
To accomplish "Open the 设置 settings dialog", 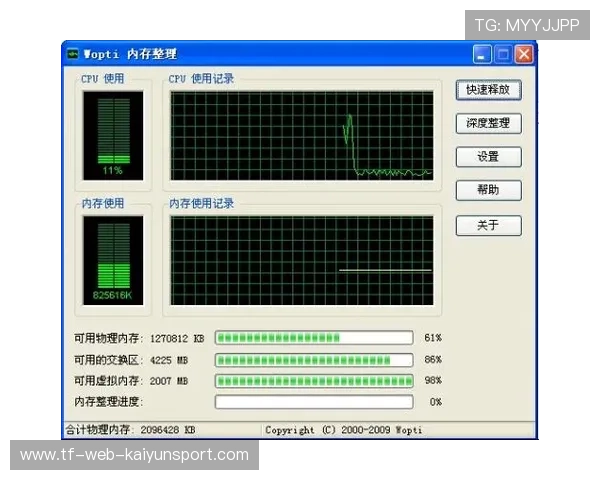I will [x=488, y=157].
